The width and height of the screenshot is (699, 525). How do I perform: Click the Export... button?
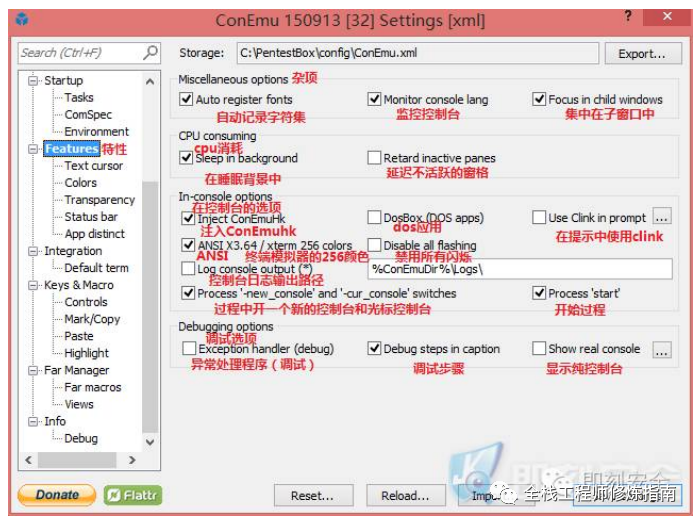click(642, 53)
